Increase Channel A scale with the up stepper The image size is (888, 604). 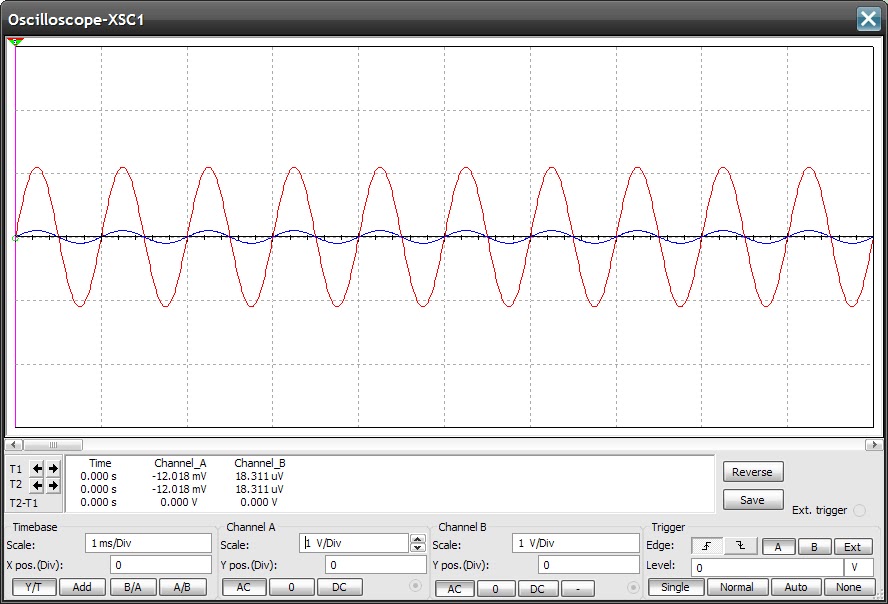[x=418, y=539]
